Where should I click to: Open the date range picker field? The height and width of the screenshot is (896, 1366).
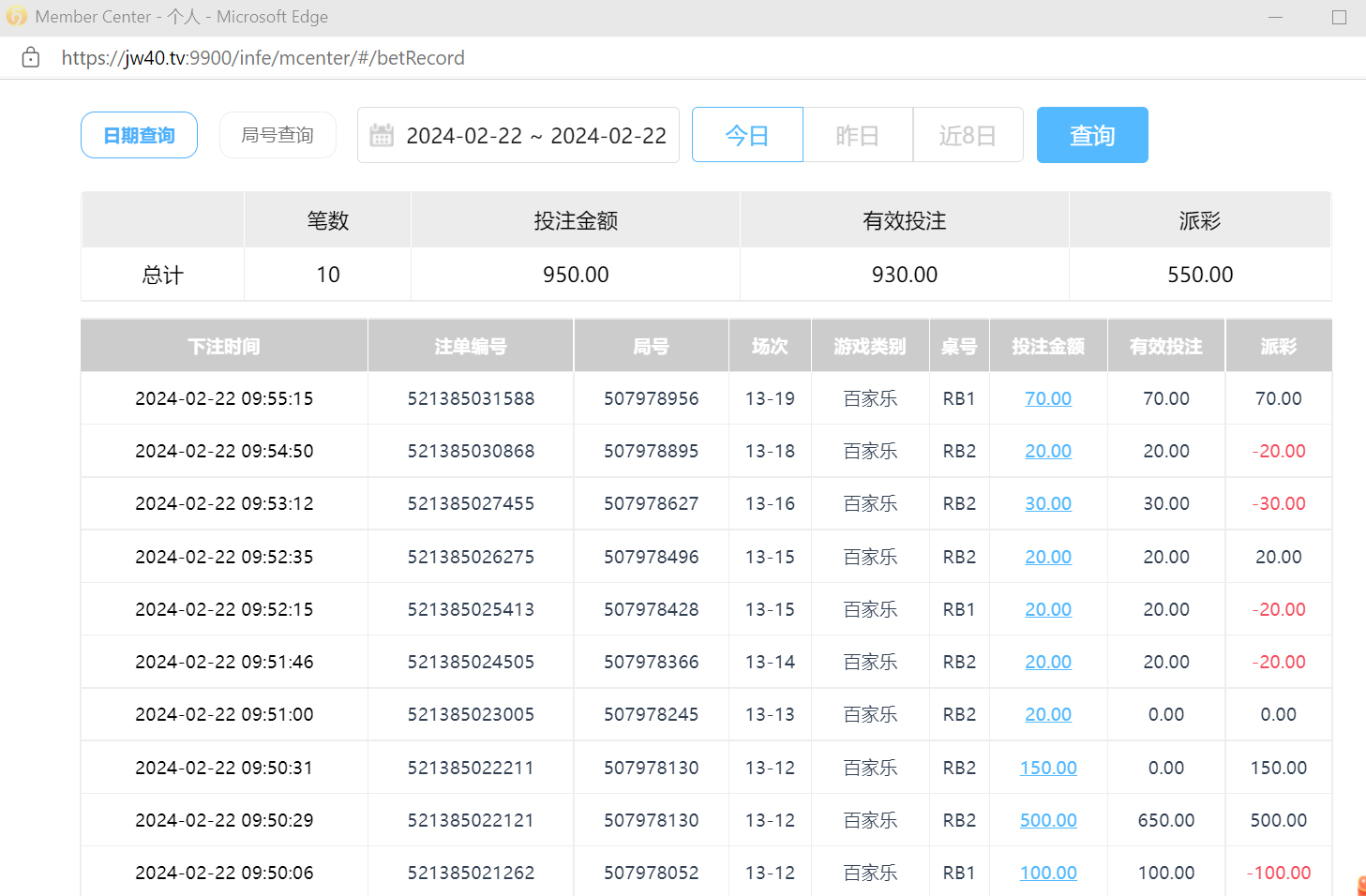[x=535, y=136]
